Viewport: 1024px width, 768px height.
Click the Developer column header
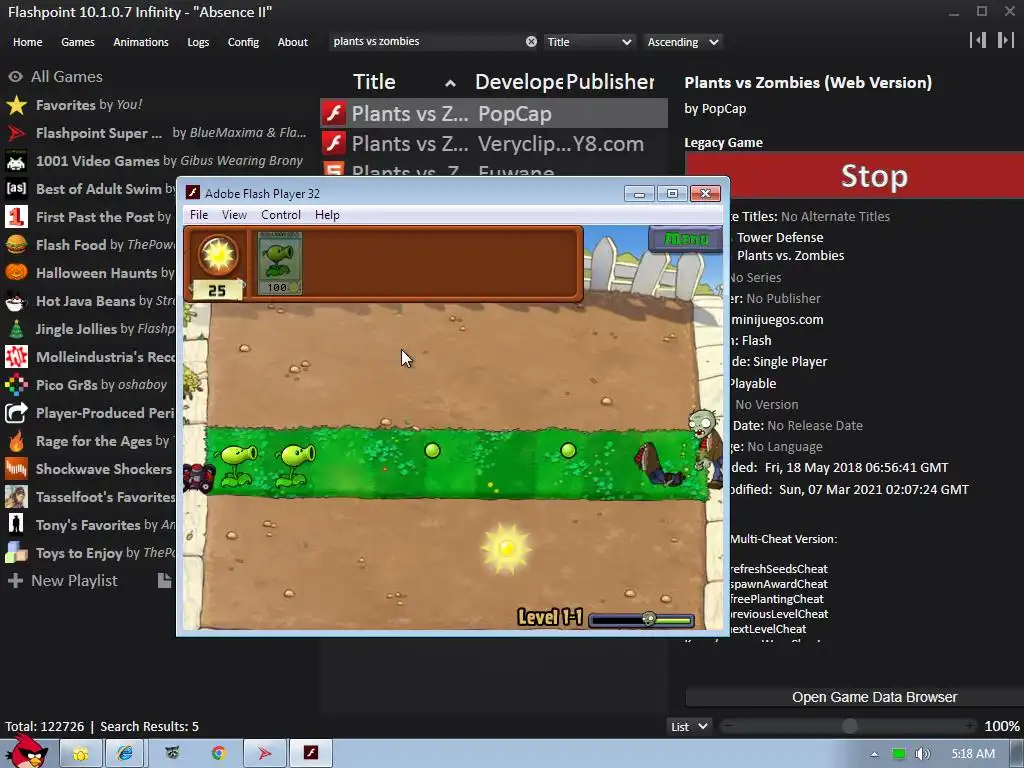point(519,82)
